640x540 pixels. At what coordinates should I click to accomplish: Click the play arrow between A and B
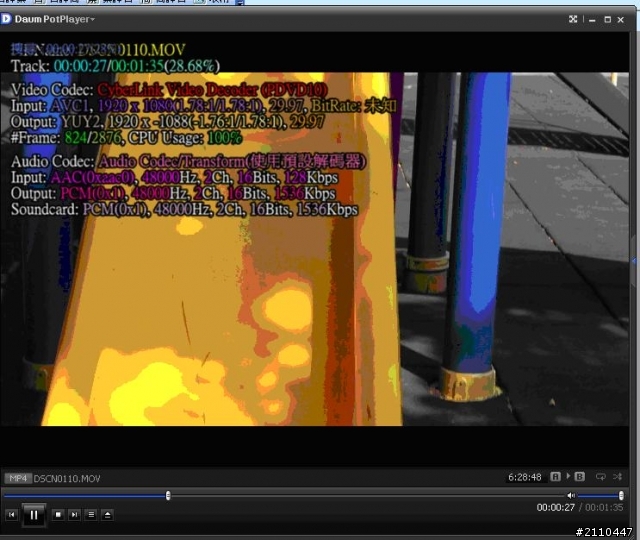[568, 476]
